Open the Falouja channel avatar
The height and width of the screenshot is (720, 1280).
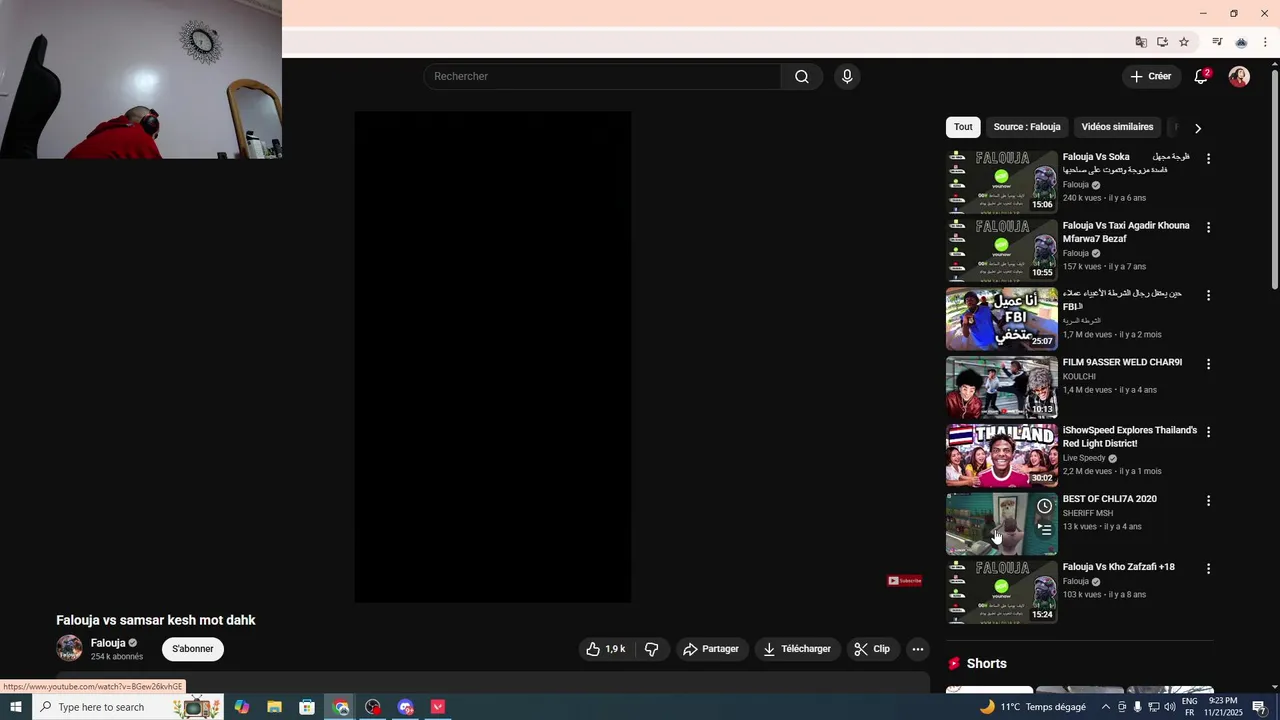(69, 648)
